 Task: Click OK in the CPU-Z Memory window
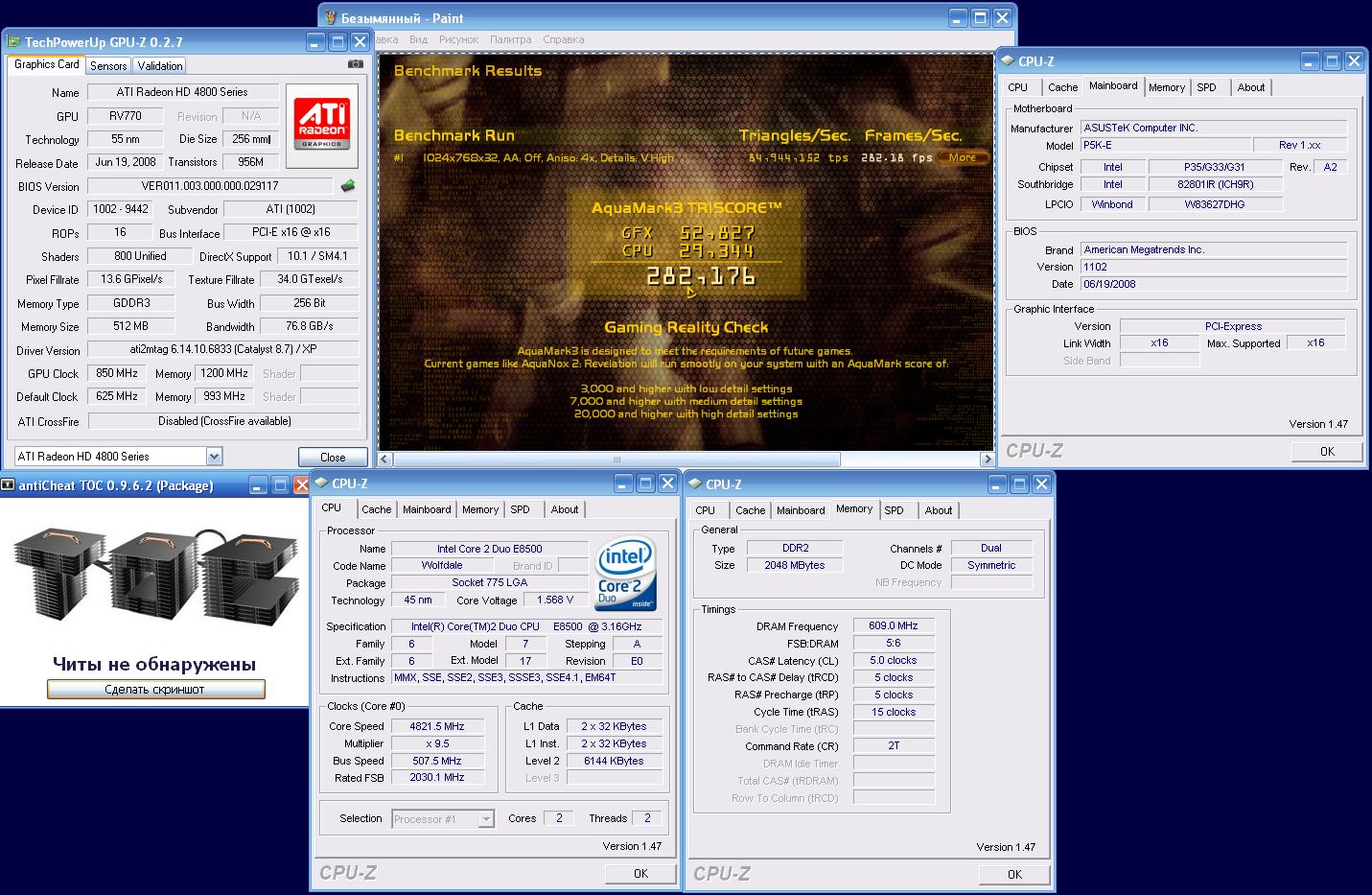[1014, 874]
